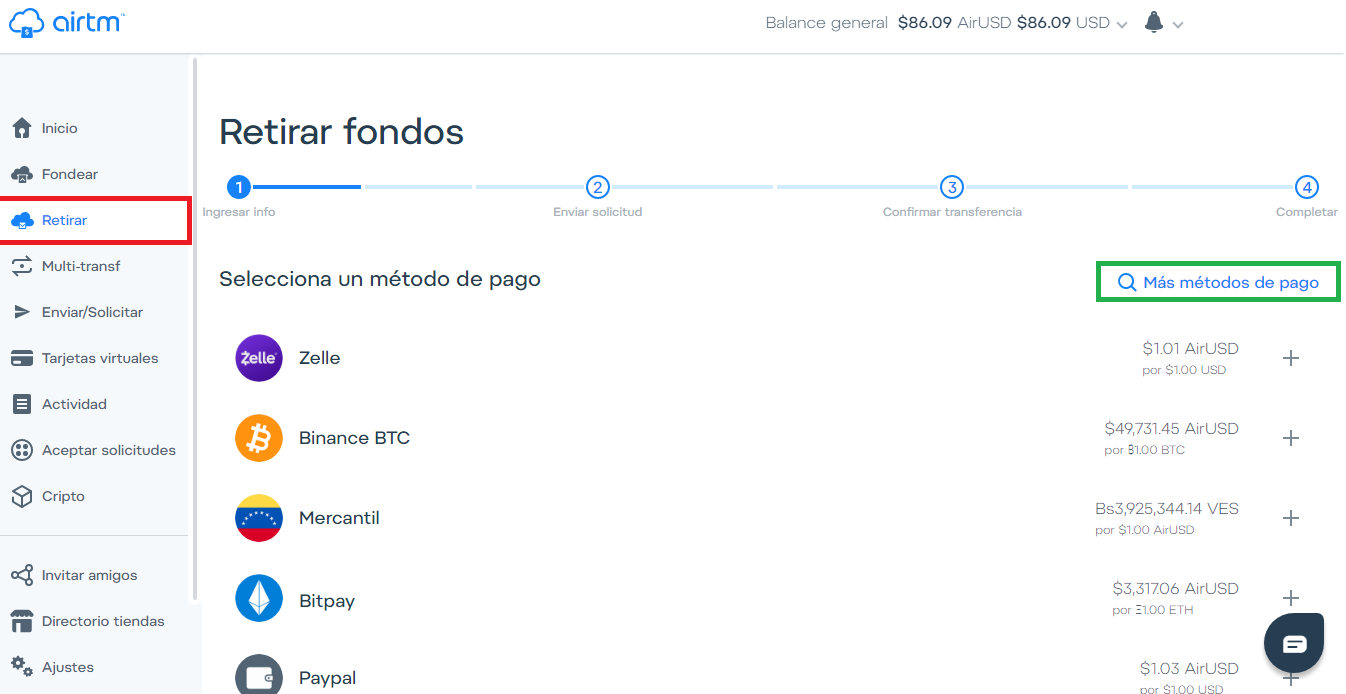Click the Fondear cloud icon

point(22,174)
